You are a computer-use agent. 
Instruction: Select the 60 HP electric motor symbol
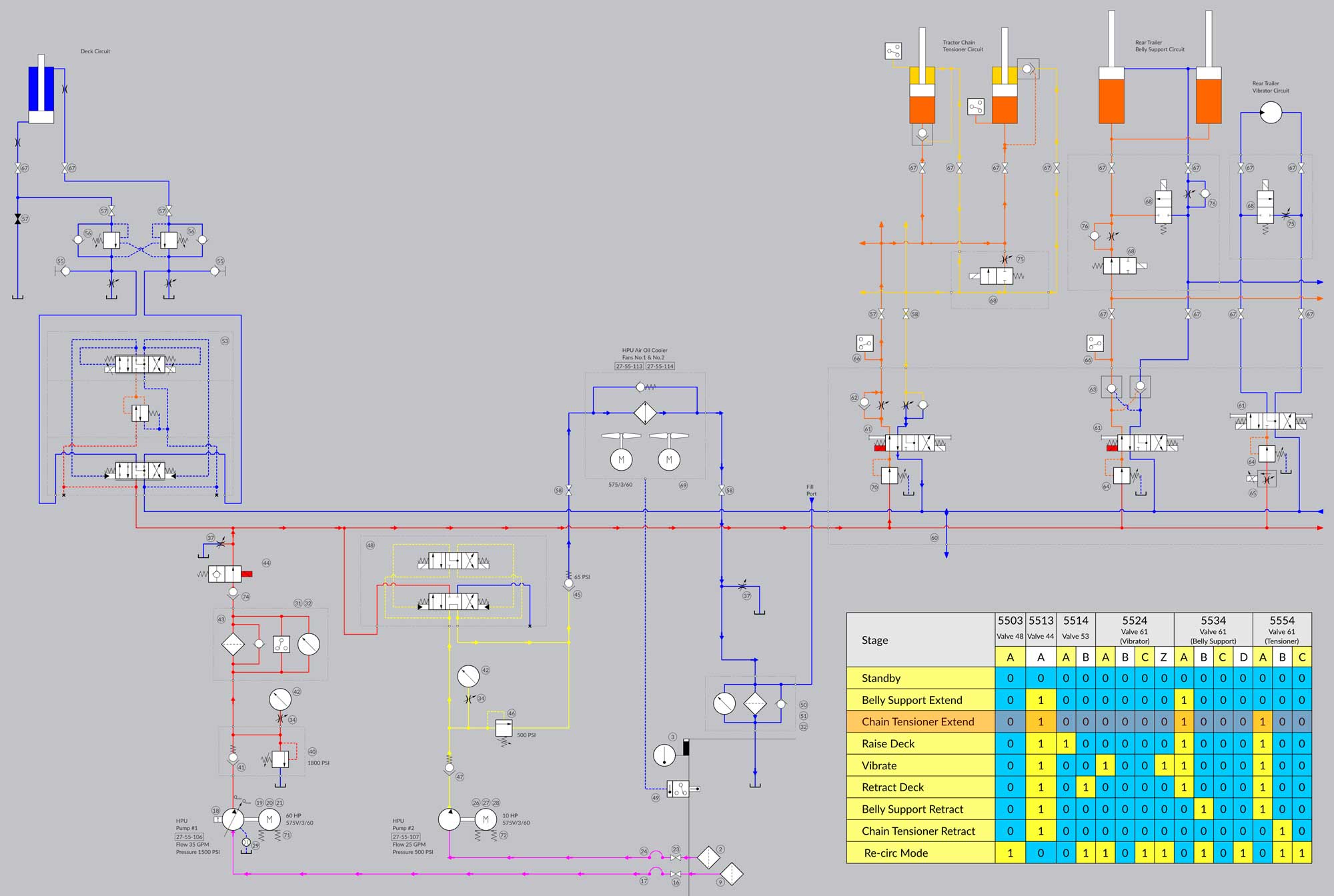[x=269, y=819]
